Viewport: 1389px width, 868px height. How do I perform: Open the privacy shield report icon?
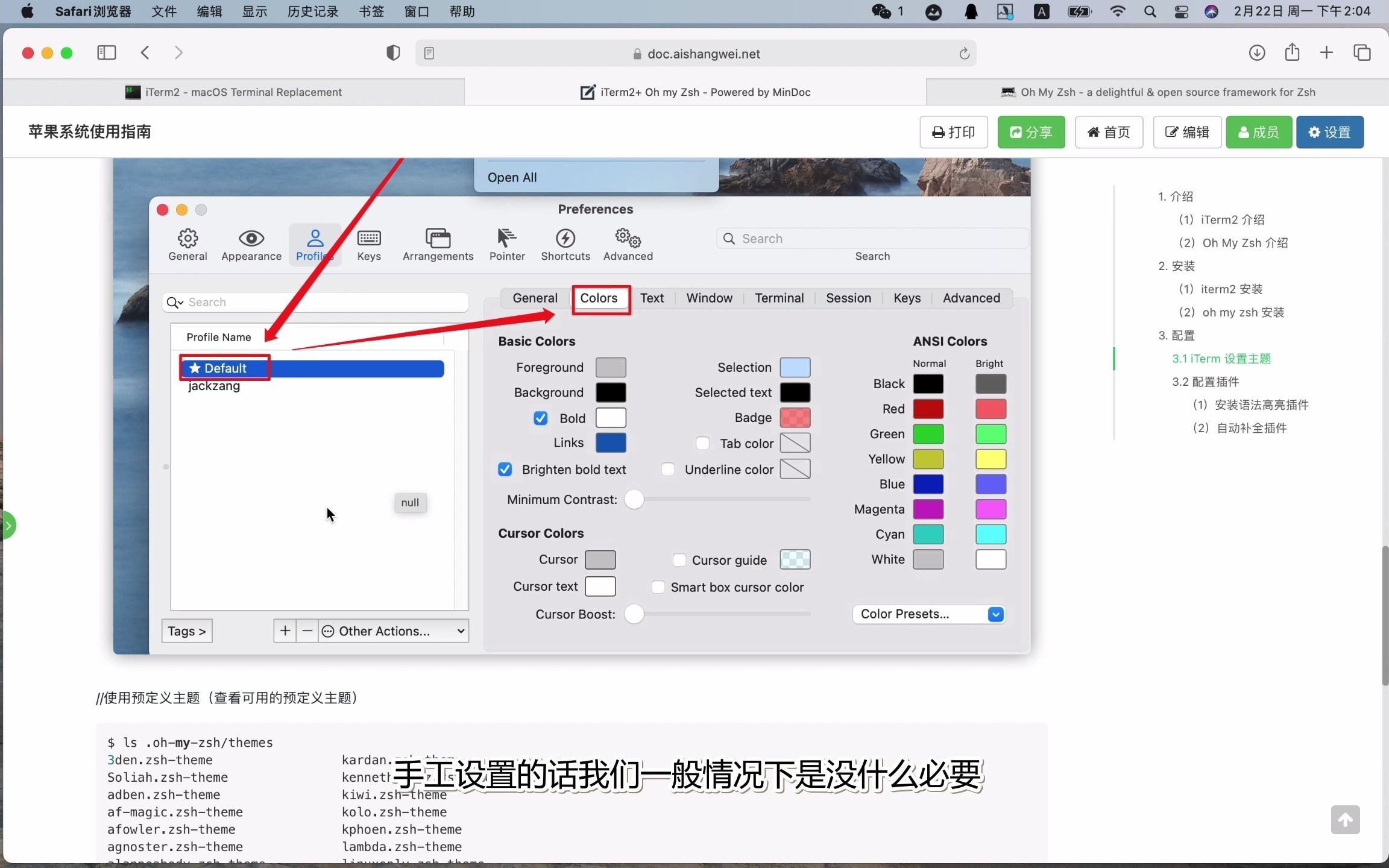pos(393,53)
